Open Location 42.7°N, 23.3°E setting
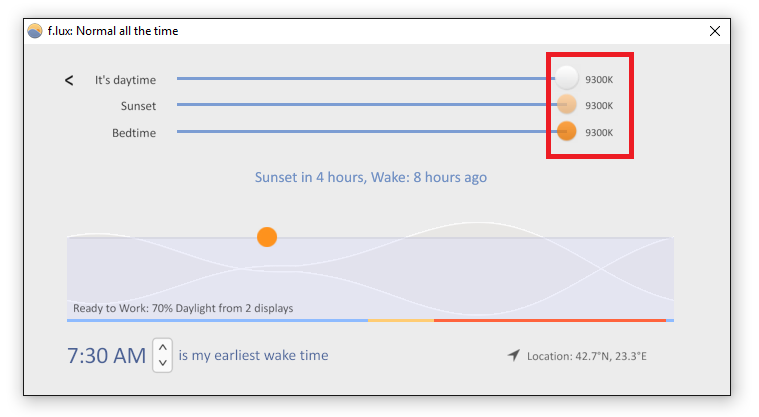 [x=587, y=356]
